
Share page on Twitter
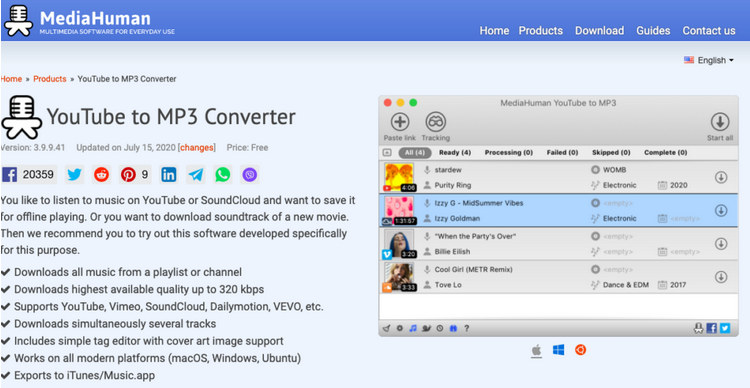point(74,175)
